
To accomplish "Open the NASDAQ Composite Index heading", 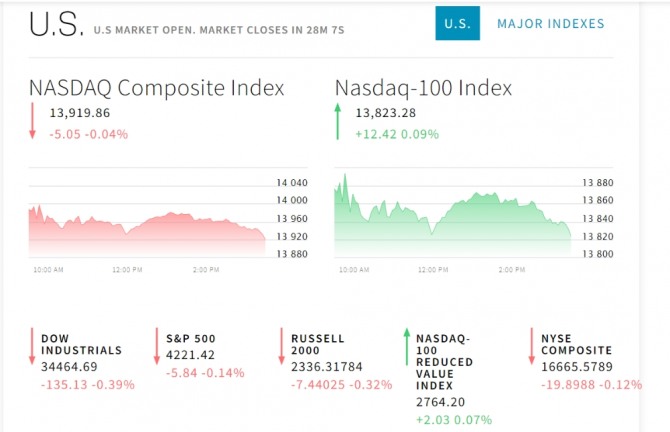I will point(156,88).
